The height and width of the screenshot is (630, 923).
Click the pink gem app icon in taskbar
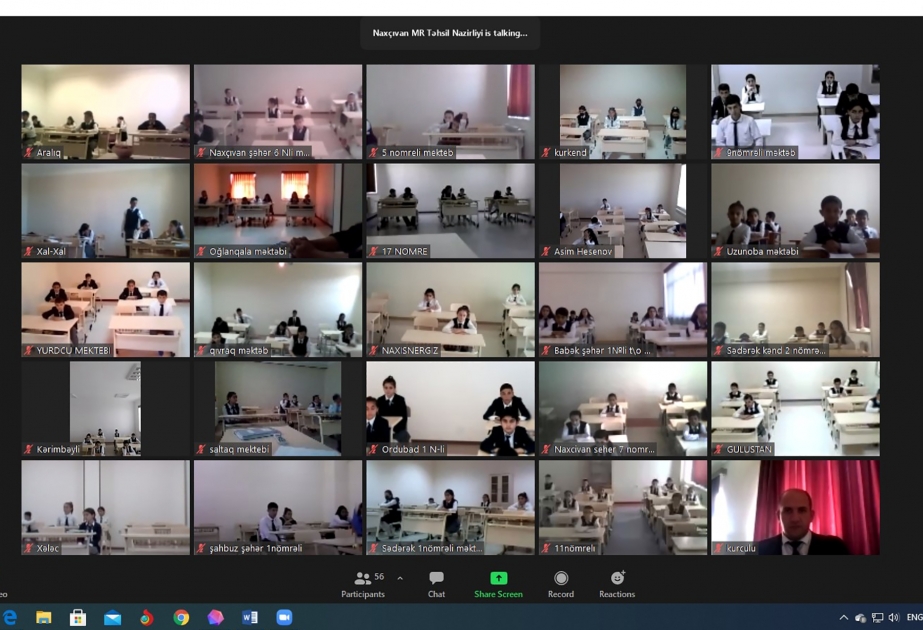(215, 617)
